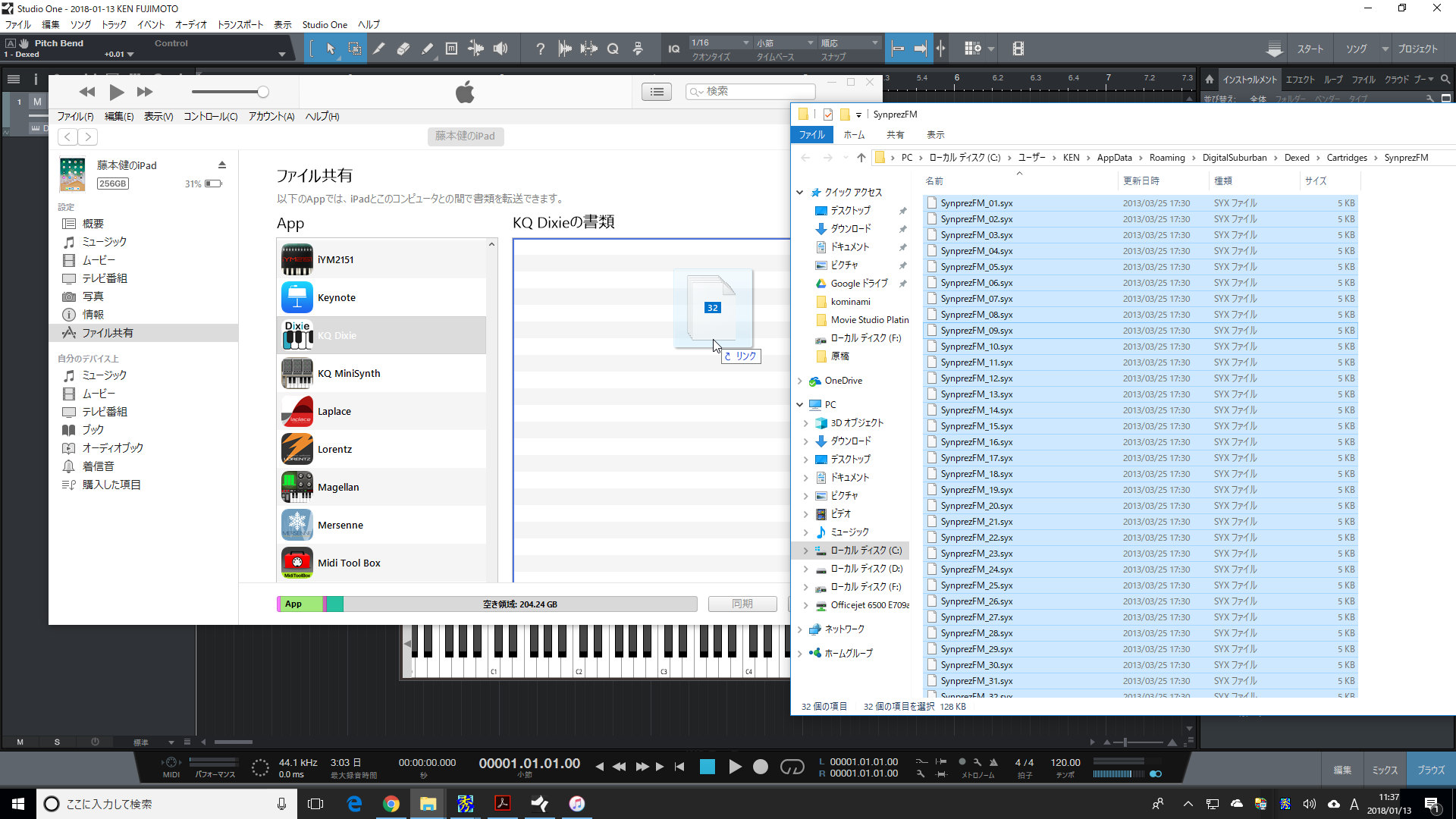Screen dimensions: 1456x819
Task: Switch to the 共有 ribbon tab
Action: pyautogui.click(x=895, y=135)
